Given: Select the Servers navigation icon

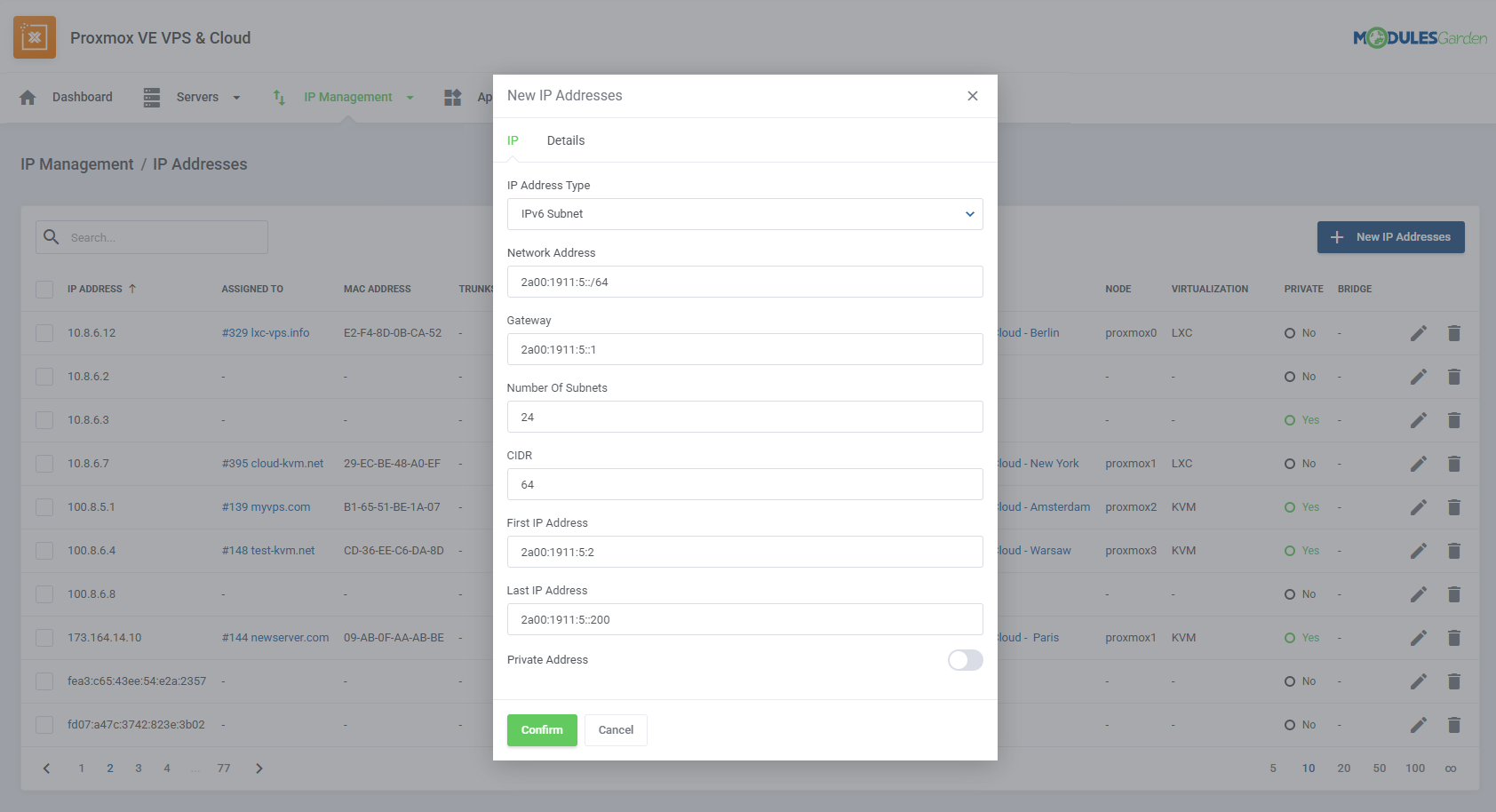Looking at the screenshot, I should [151, 97].
